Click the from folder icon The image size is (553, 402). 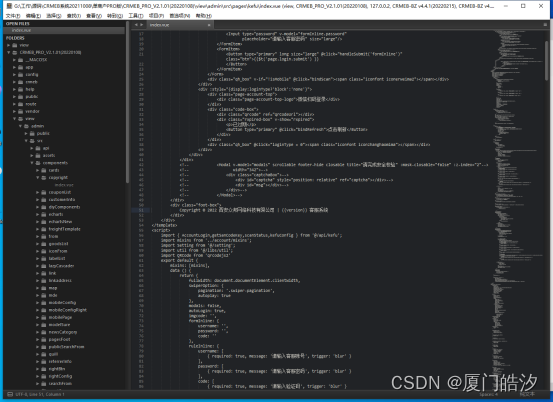tap(44, 236)
